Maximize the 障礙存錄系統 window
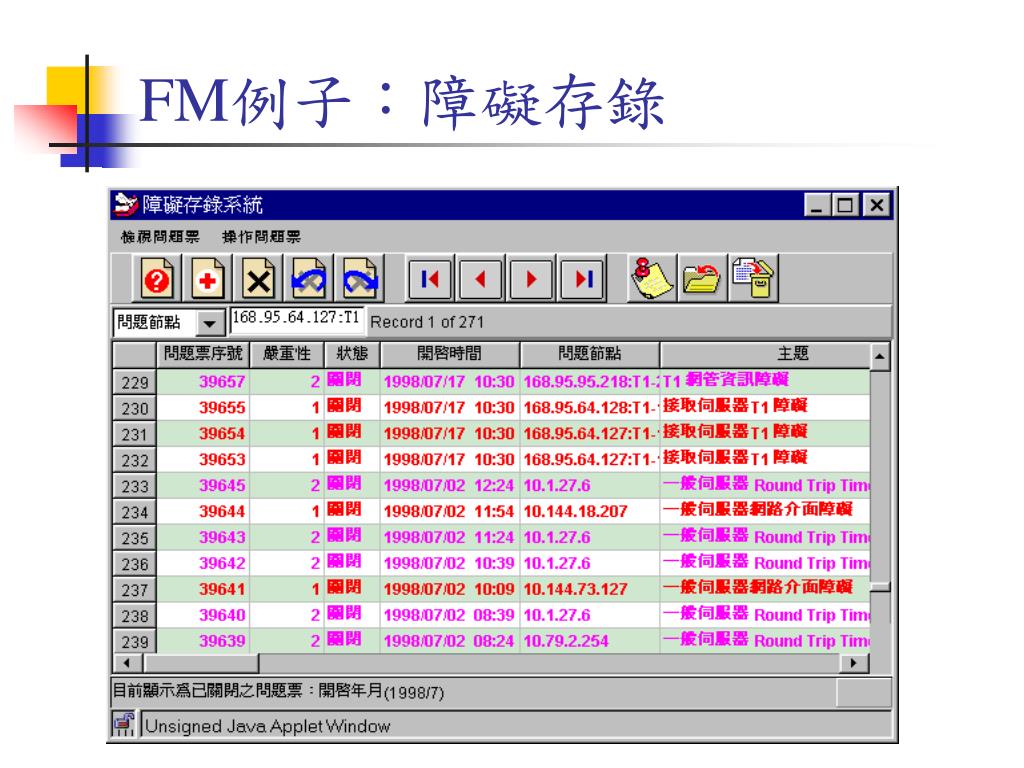The width and height of the screenshot is (1024, 768). tap(845, 206)
